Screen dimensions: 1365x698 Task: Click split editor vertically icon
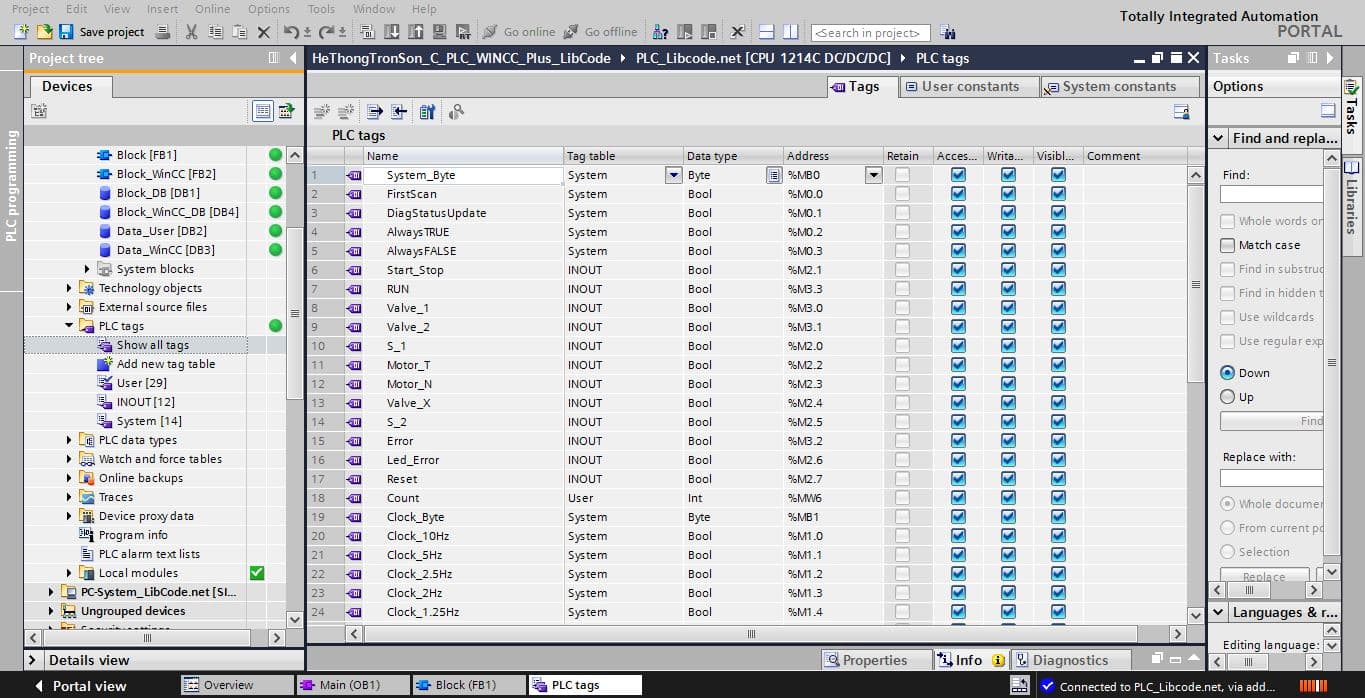point(791,32)
